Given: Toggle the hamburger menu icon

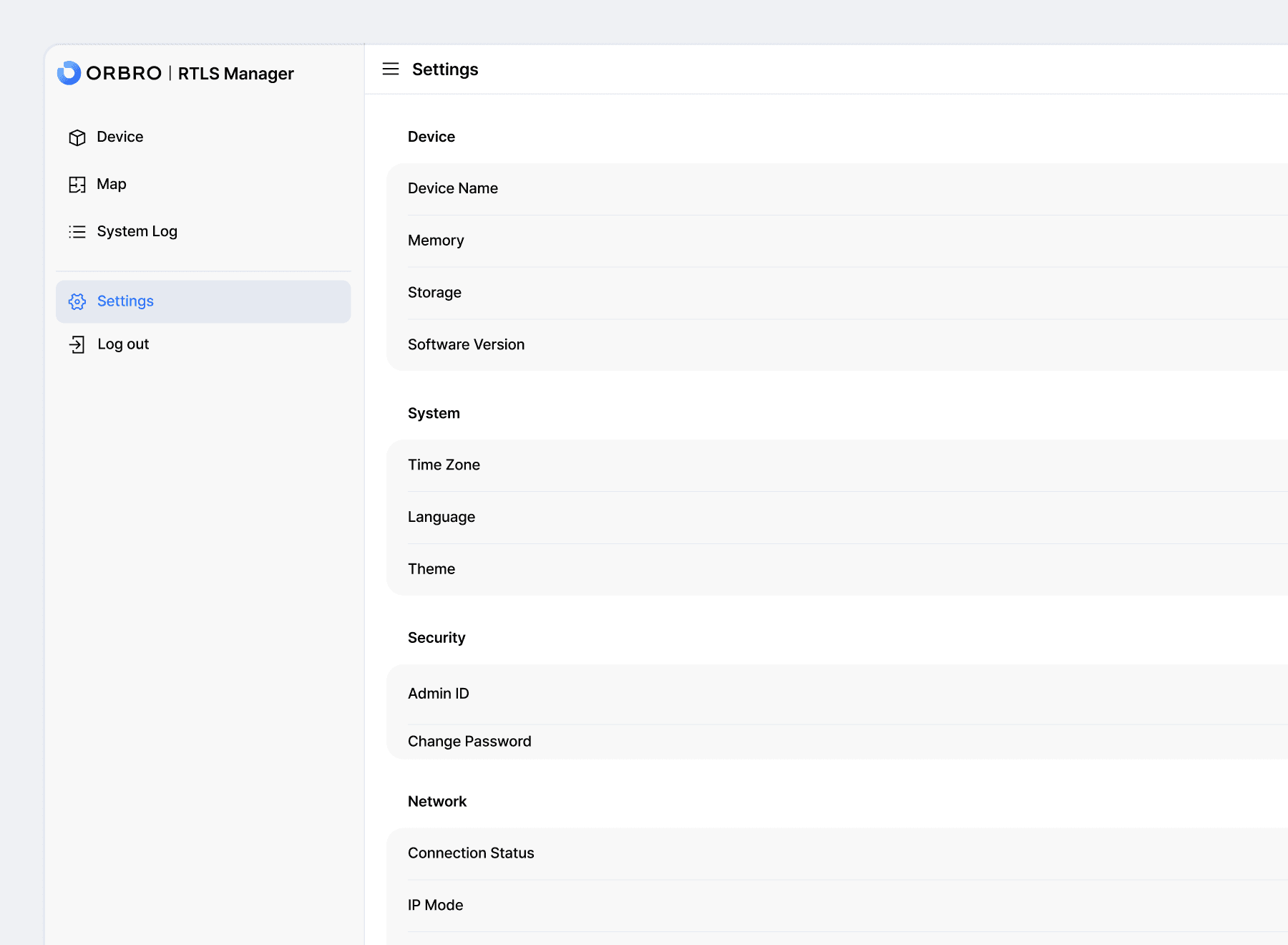Looking at the screenshot, I should (x=391, y=69).
